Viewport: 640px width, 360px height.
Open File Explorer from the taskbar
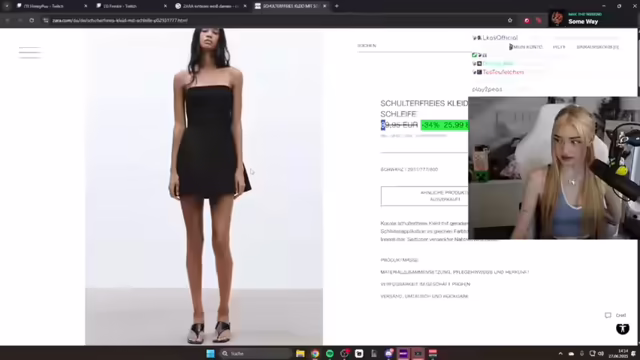click(x=300, y=353)
